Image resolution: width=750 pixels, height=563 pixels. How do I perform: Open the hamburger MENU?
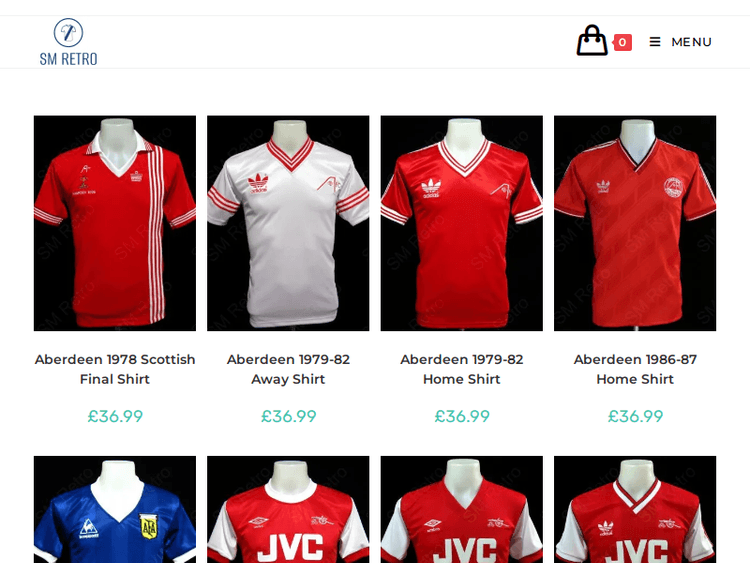pyautogui.click(x=680, y=42)
